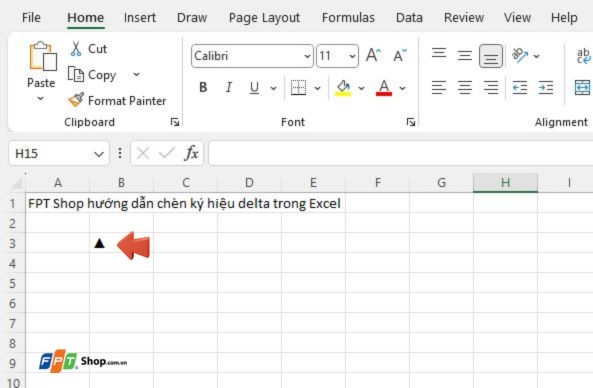Expand underline style options
The image size is (593, 388).
tap(273, 88)
